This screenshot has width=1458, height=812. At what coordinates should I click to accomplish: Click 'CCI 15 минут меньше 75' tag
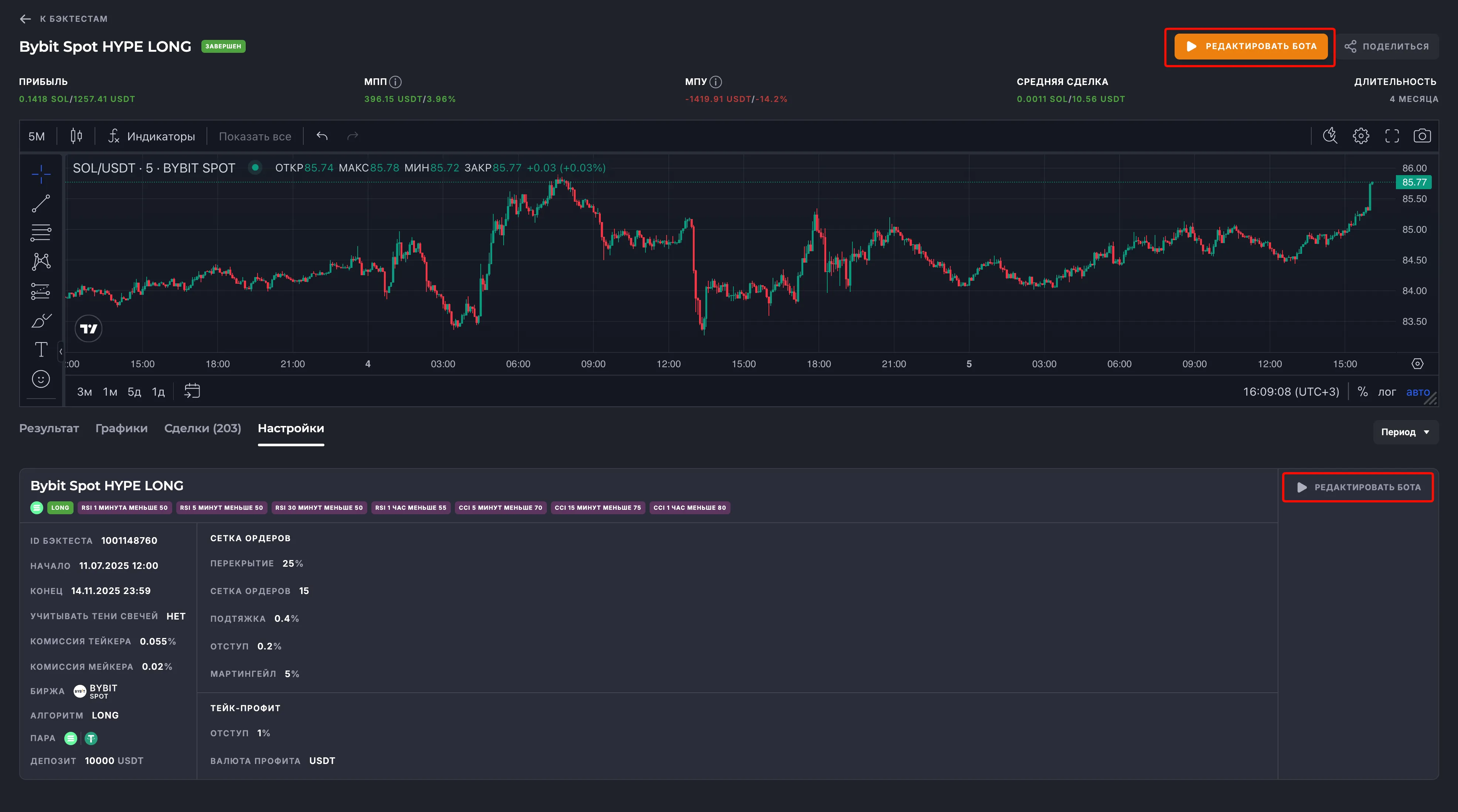598,508
